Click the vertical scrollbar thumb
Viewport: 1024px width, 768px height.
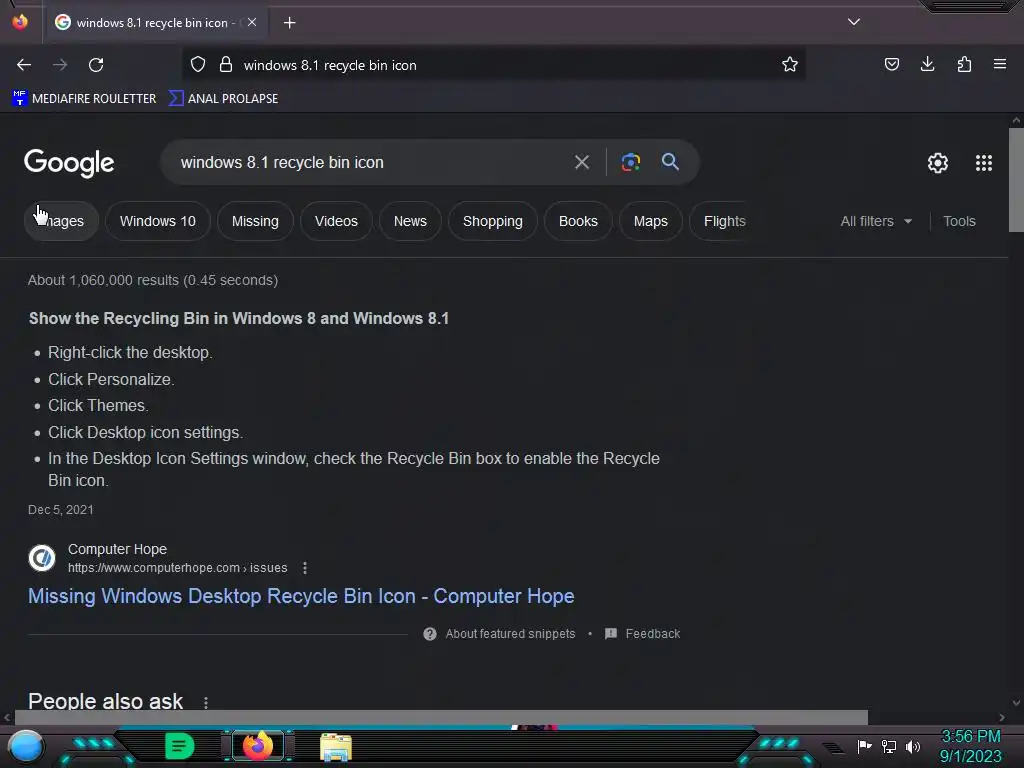[x=1016, y=180]
